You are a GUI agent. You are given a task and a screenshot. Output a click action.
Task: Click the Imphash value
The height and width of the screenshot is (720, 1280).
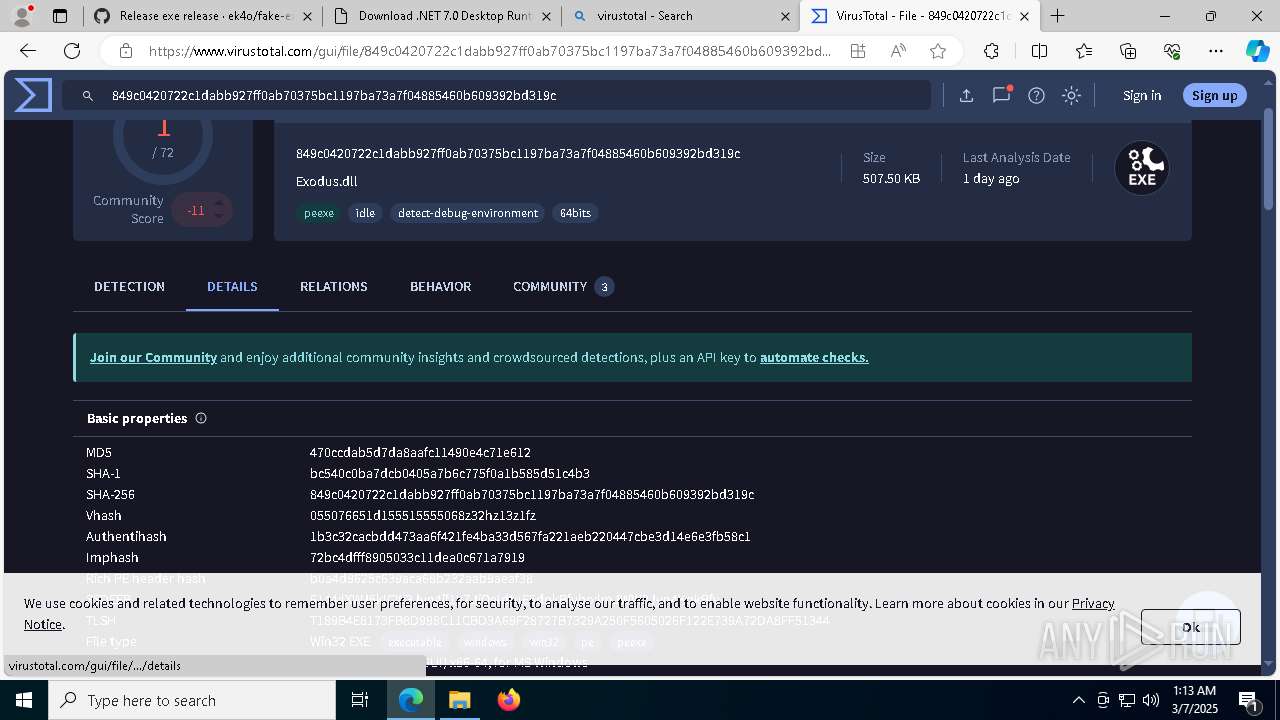click(417, 558)
